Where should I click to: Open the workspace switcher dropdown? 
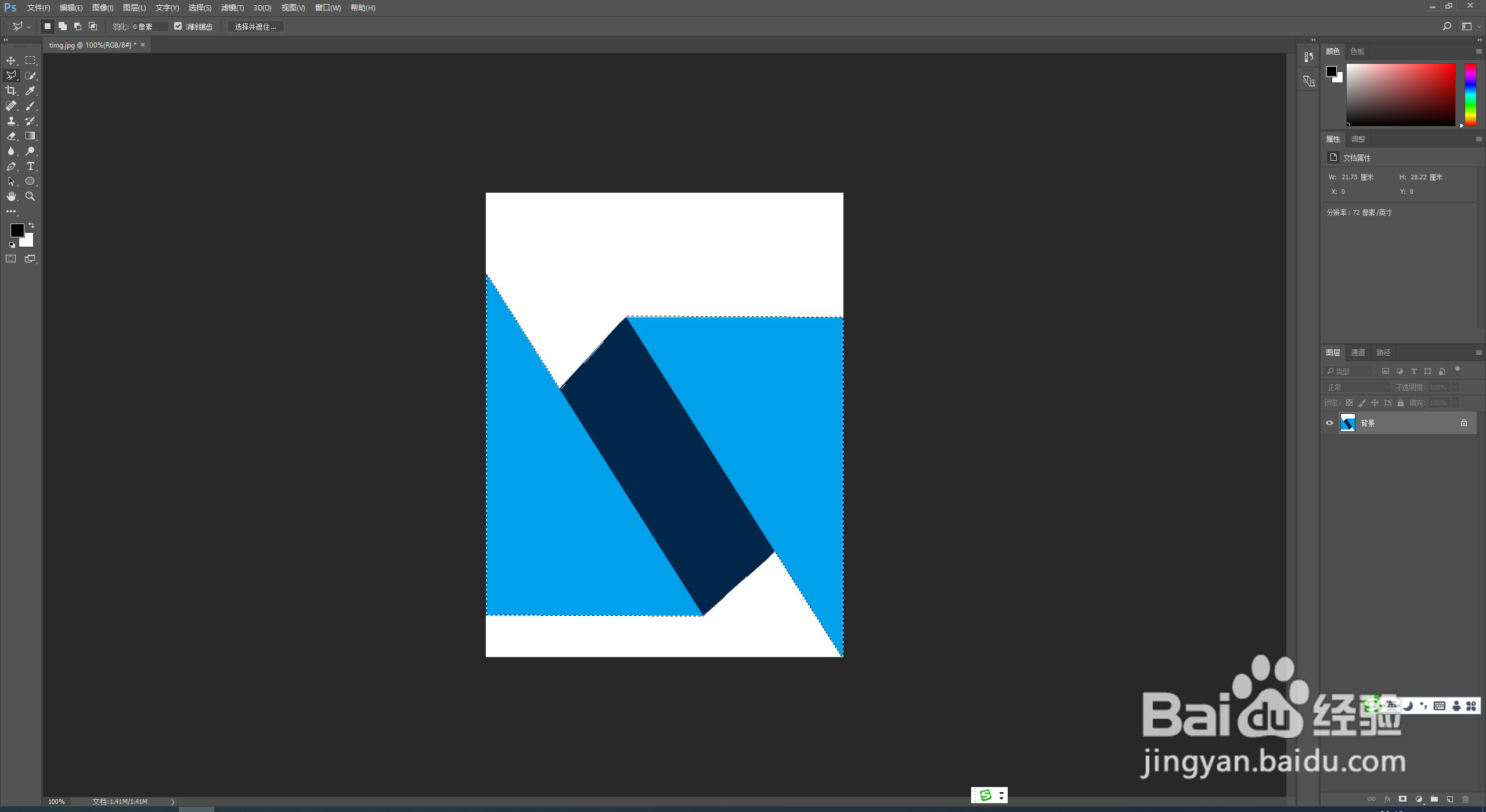click(1470, 26)
